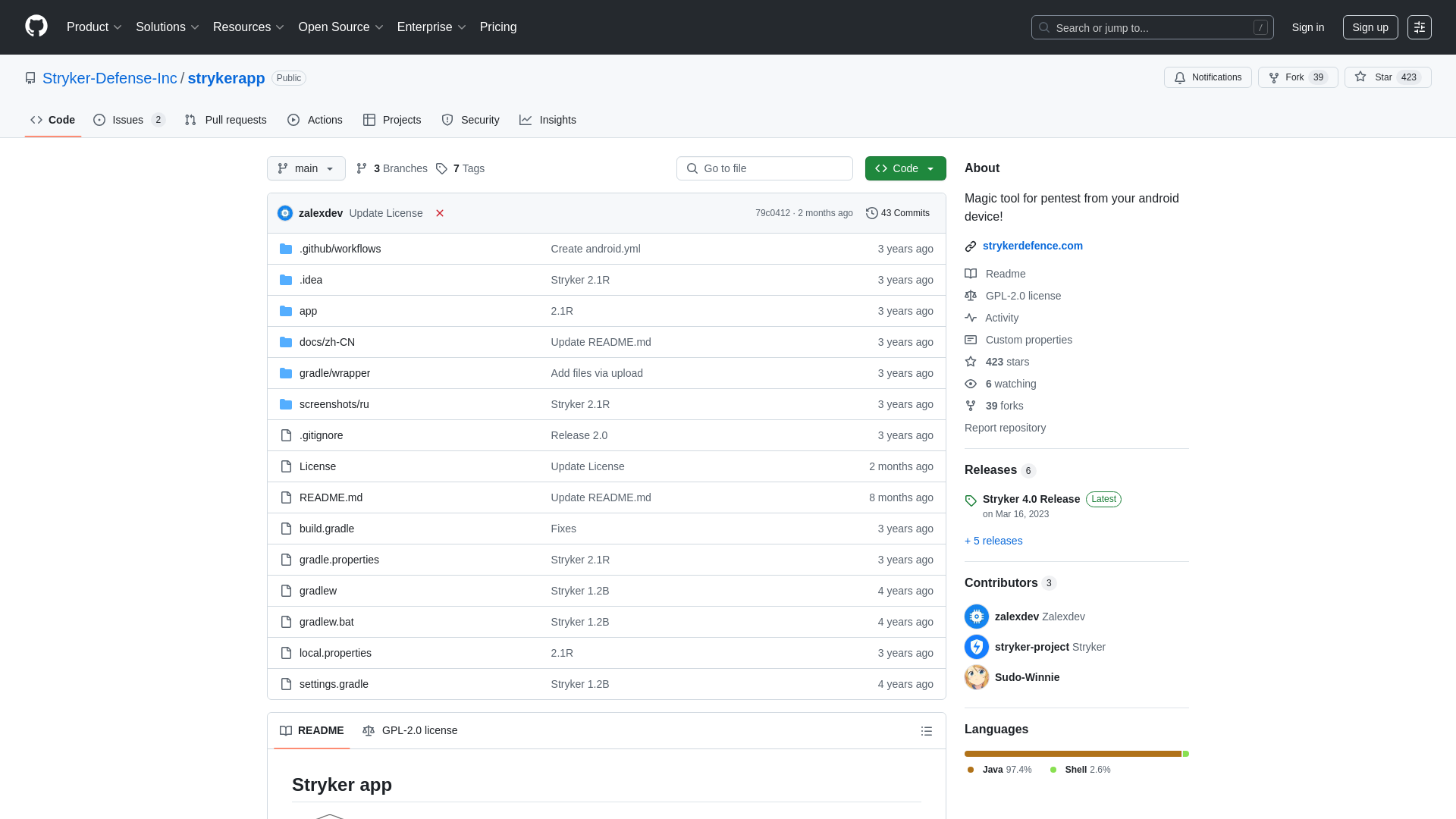This screenshot has width=1456, height=819.
Task: Expand the Solutions menu
Action: click(x=168, y=27)
